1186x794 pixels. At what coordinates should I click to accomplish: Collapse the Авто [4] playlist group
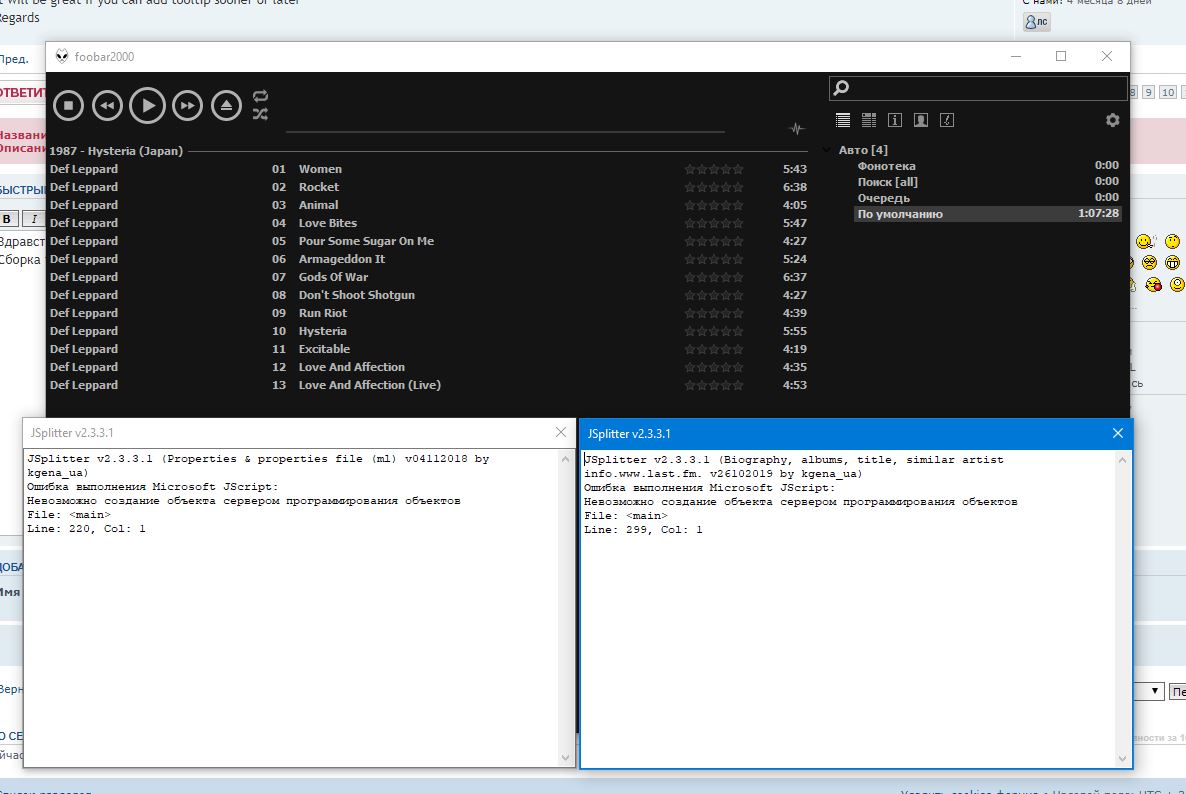[x=827, y=150]
